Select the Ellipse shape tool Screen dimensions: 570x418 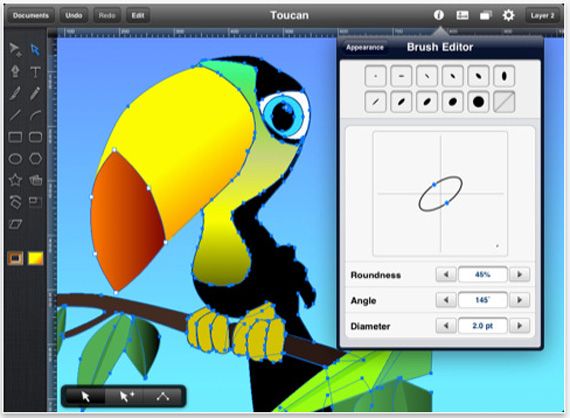tap(15, 159)
